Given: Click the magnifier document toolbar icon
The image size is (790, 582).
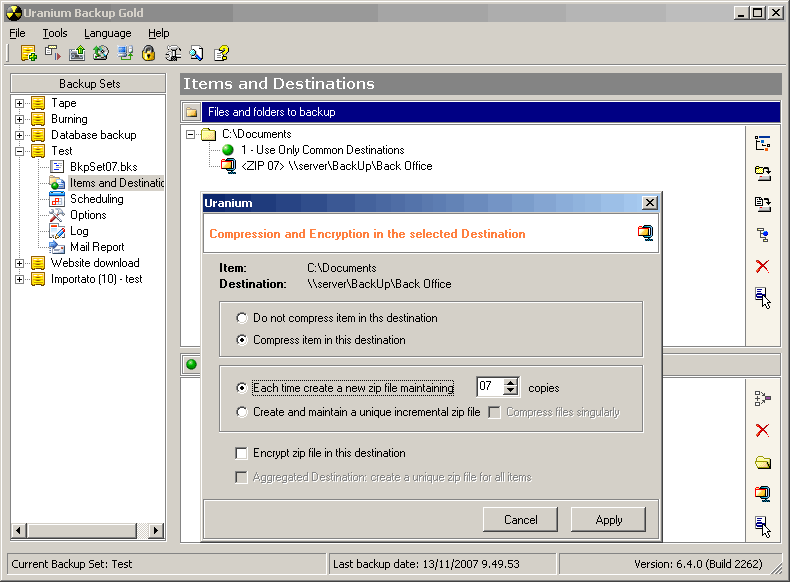Looking at the screenshot, I should pyautogui.click(x=197, y=53).
